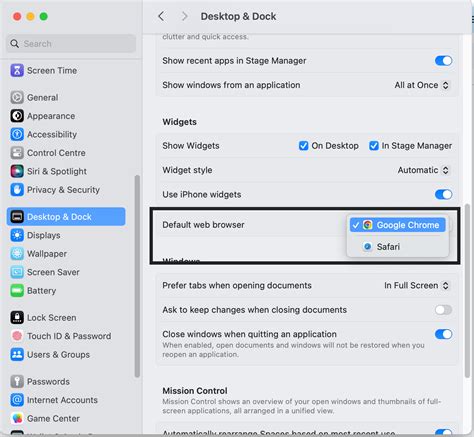Go forward with the right chevron

(x=184, y=16)
